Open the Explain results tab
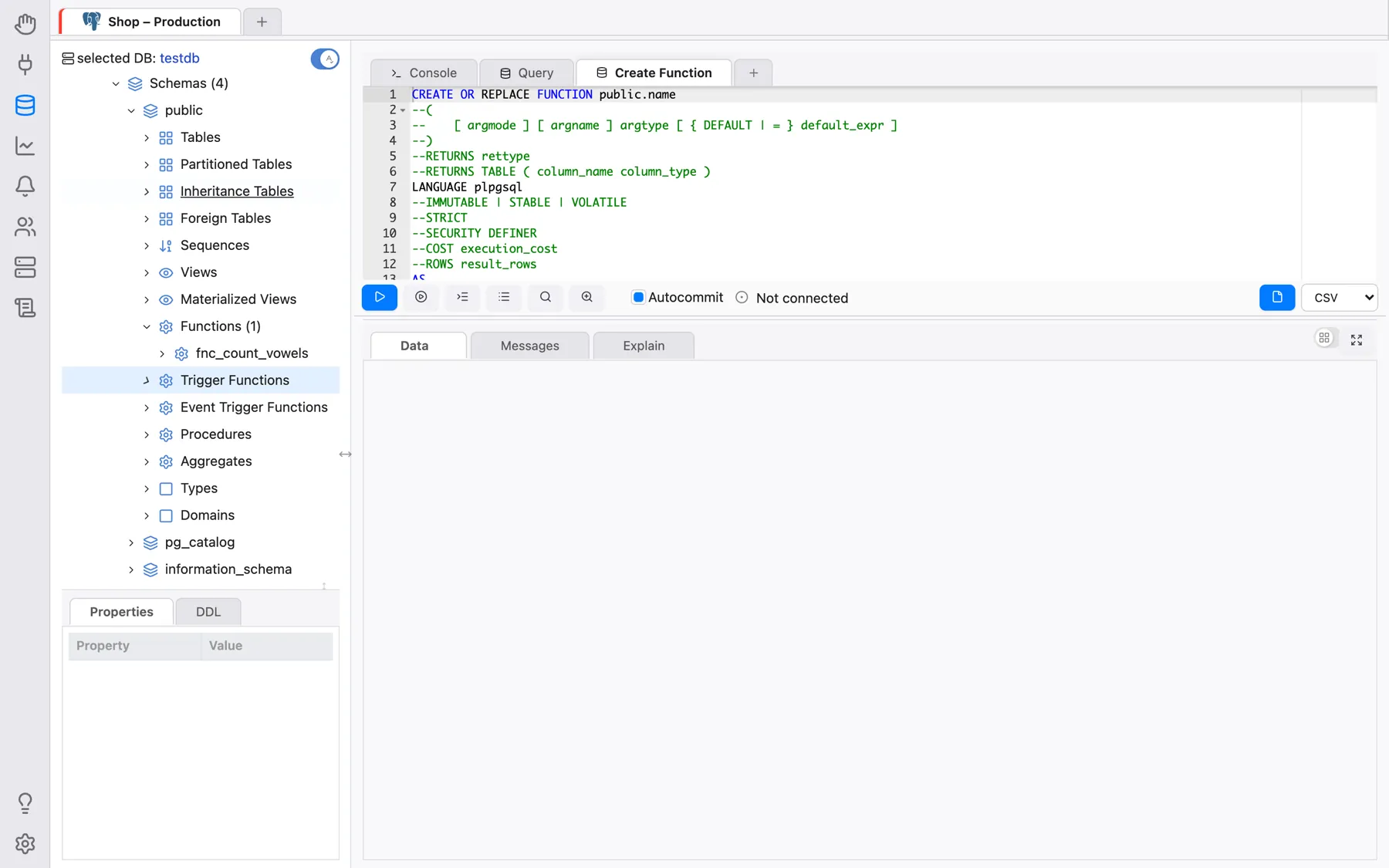Viewport: 1389px width, 868px height. (644, 346)
